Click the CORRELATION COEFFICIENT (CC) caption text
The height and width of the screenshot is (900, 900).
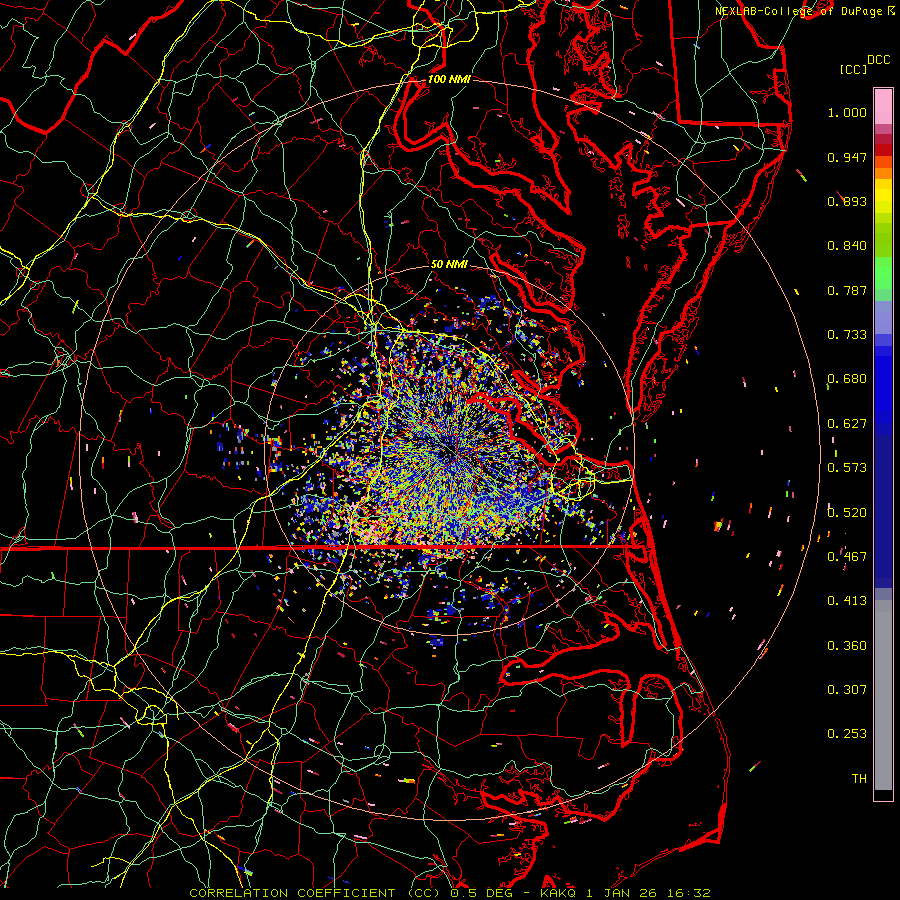pos(315,893)
